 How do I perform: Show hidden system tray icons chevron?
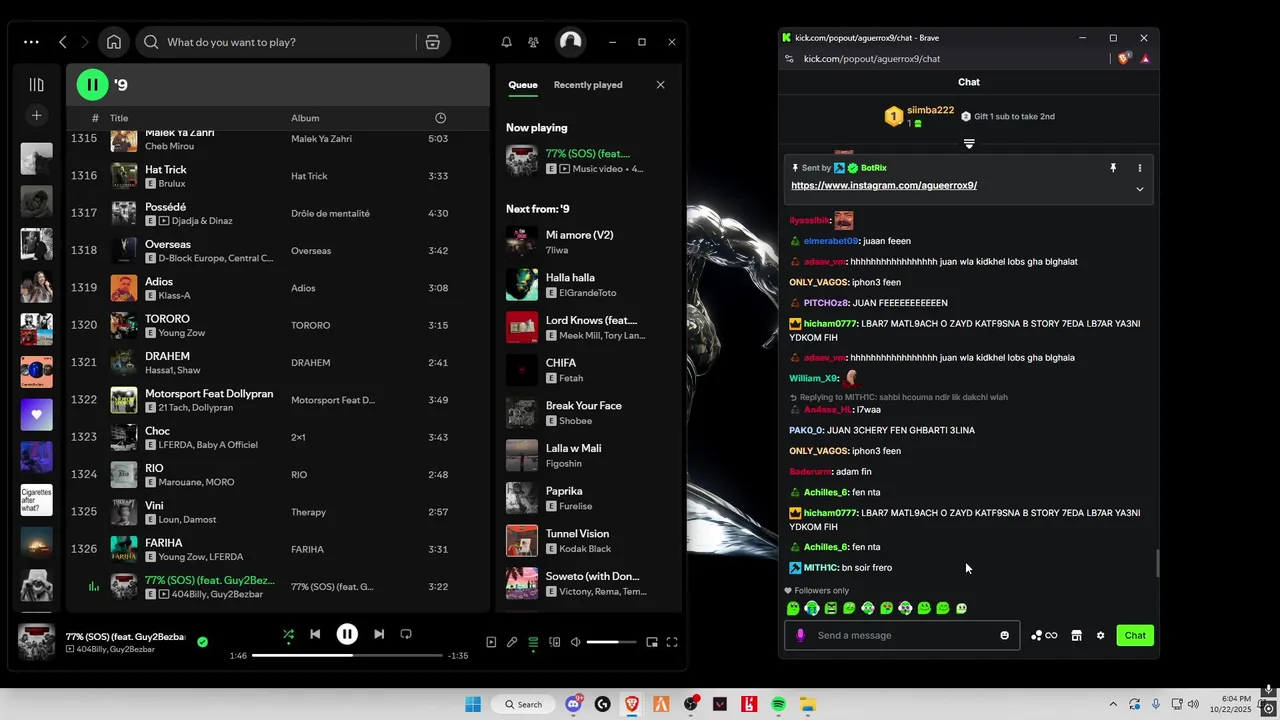point(1113,704)
